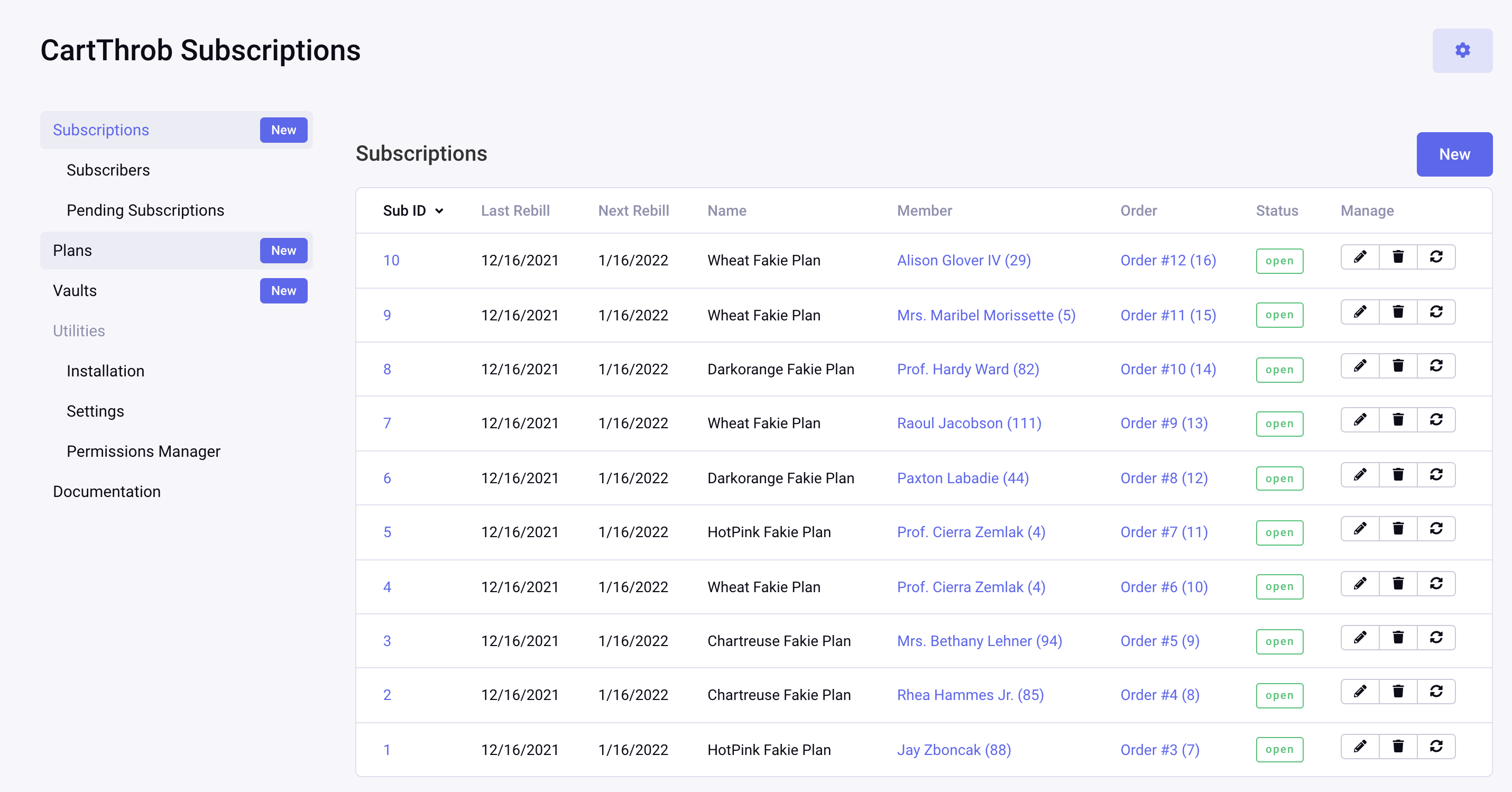Edit subscription 9 with pencil icon
The width and height of the screenshot is (1512, 792).
coord(1360,312)
